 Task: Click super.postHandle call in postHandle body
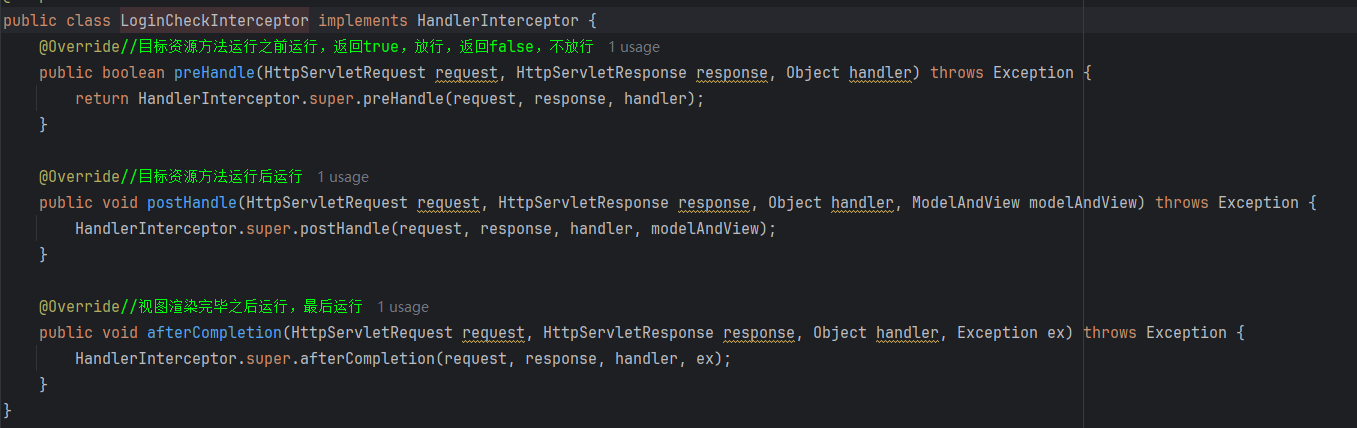322,229
